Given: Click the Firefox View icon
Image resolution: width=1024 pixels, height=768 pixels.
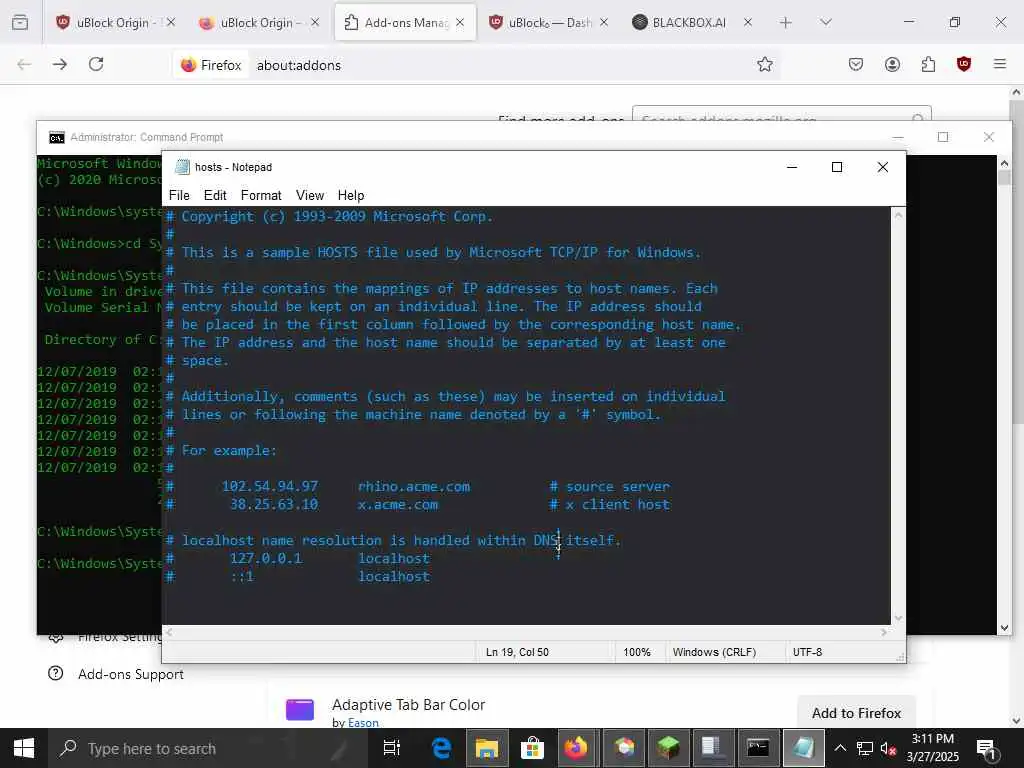Looking at the screenshot, I should (20, 22).
